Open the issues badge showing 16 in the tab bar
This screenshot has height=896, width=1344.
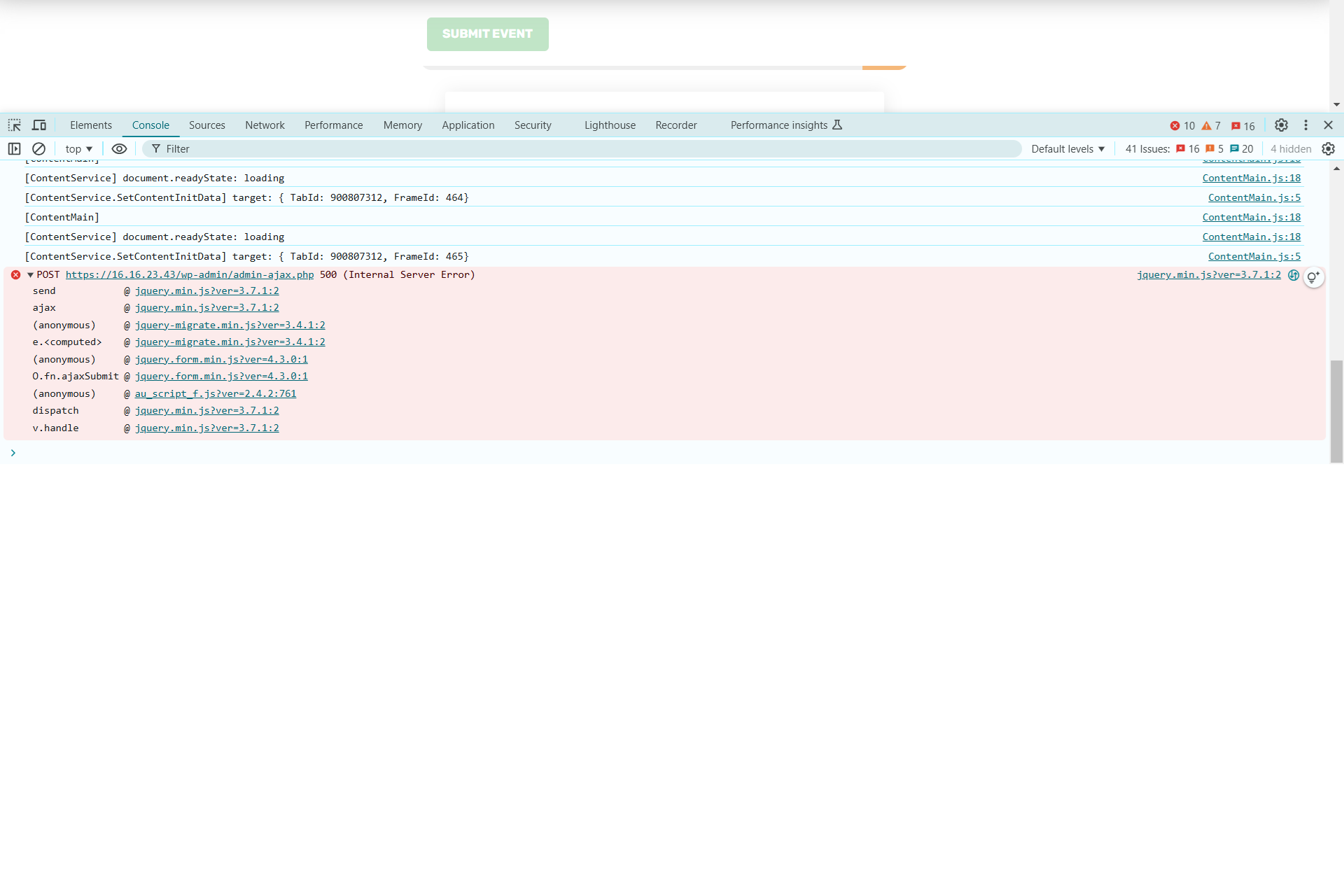pyautogui.click(x=1243, y=126)
